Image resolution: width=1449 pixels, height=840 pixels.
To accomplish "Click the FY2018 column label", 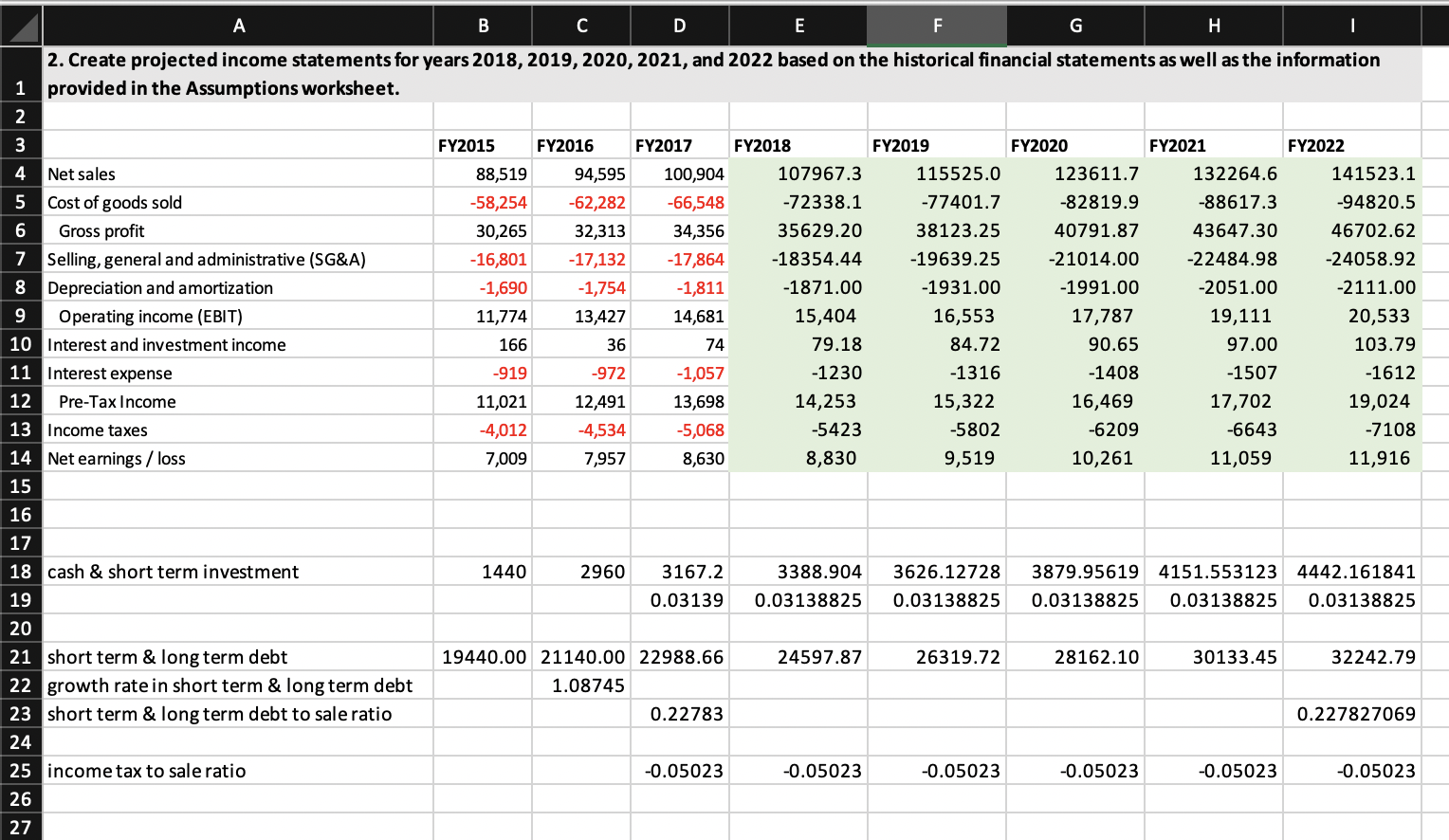I will 762,146.
